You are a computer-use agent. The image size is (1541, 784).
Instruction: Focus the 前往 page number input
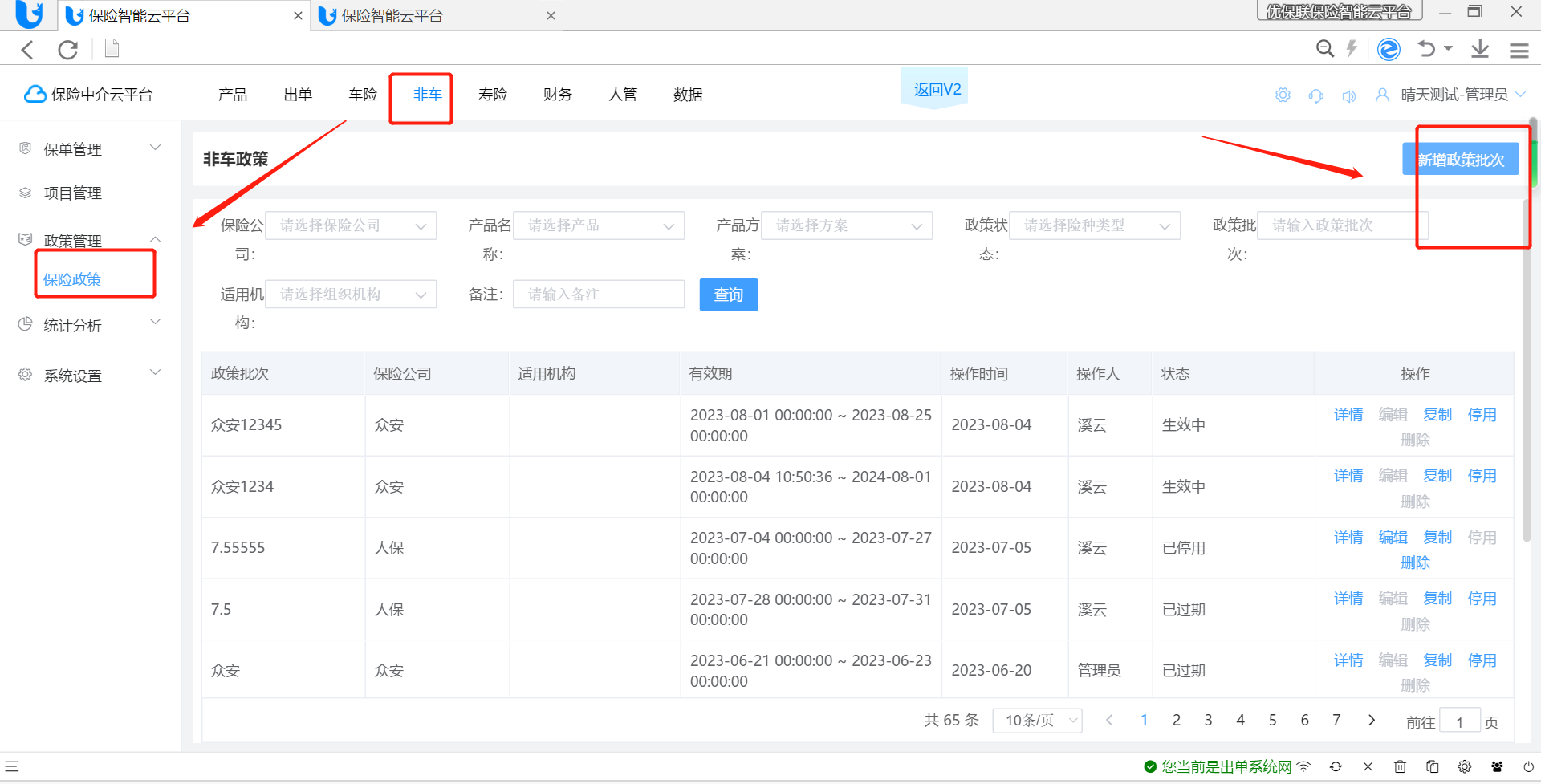(1459, 722)
